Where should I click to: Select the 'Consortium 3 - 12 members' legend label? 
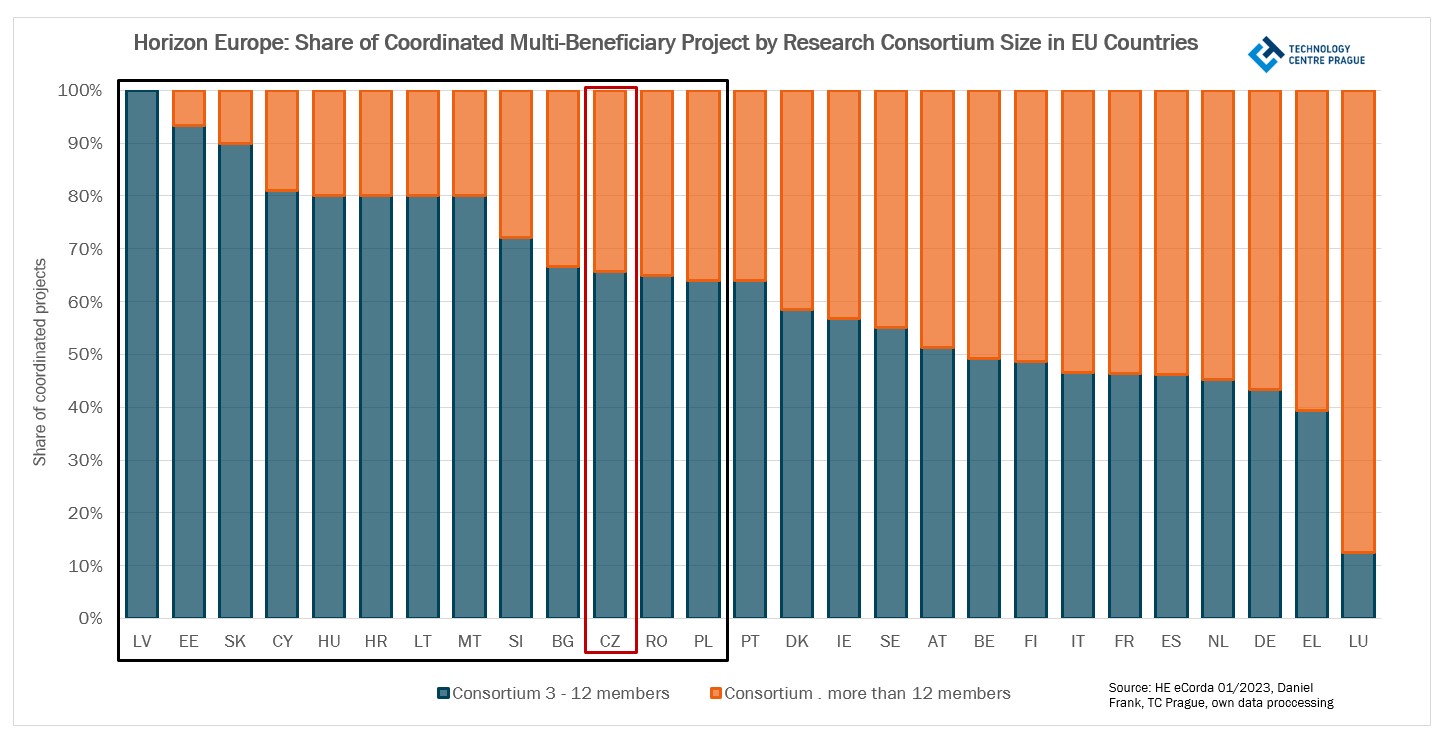pyautogui.click(x=560, y=693)
